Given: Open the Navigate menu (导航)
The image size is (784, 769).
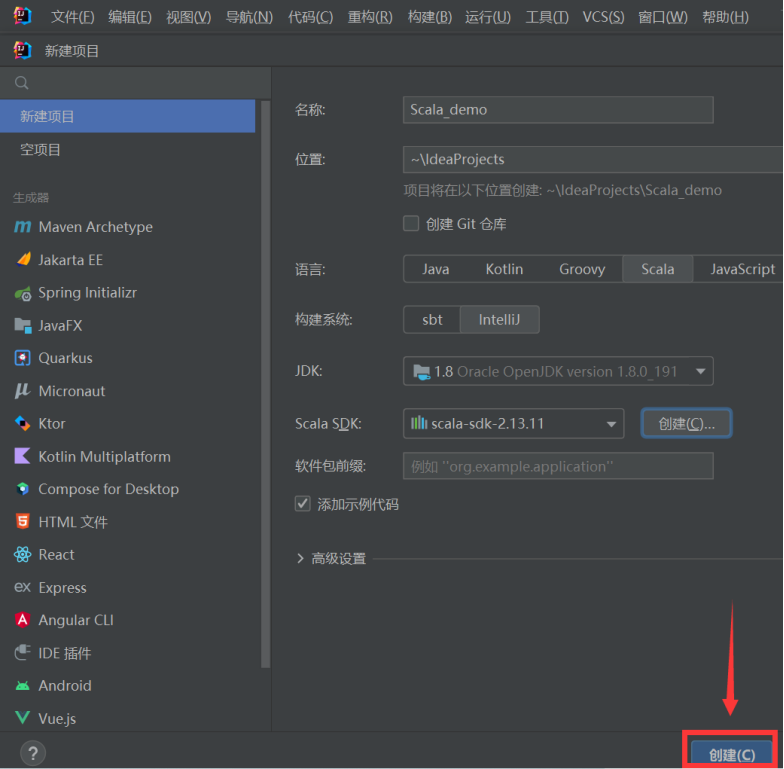Looking at the screenshot, I should pyautogui.click(x=249, y=18).
